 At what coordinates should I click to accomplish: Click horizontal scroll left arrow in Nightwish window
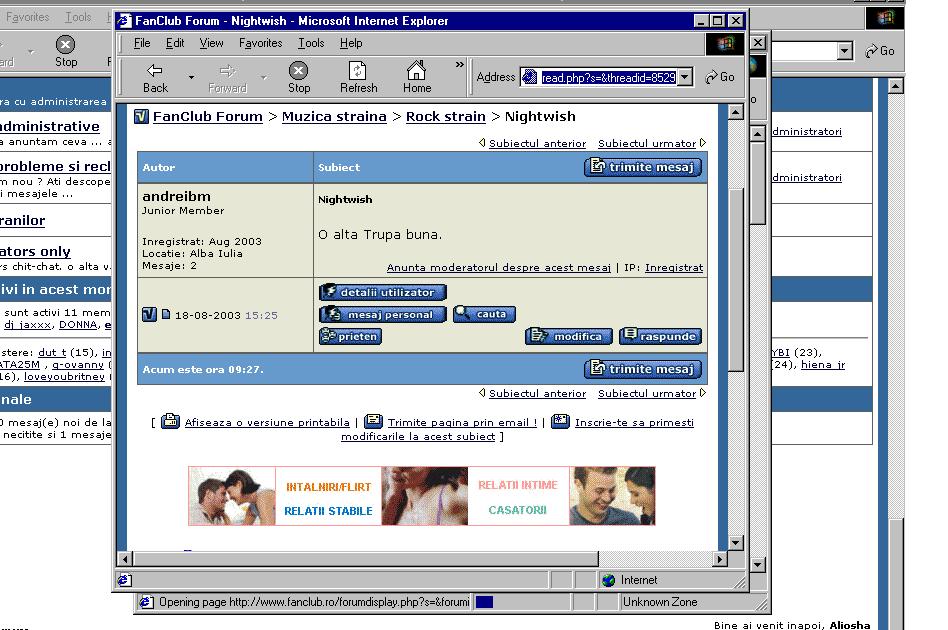point(125,559)
